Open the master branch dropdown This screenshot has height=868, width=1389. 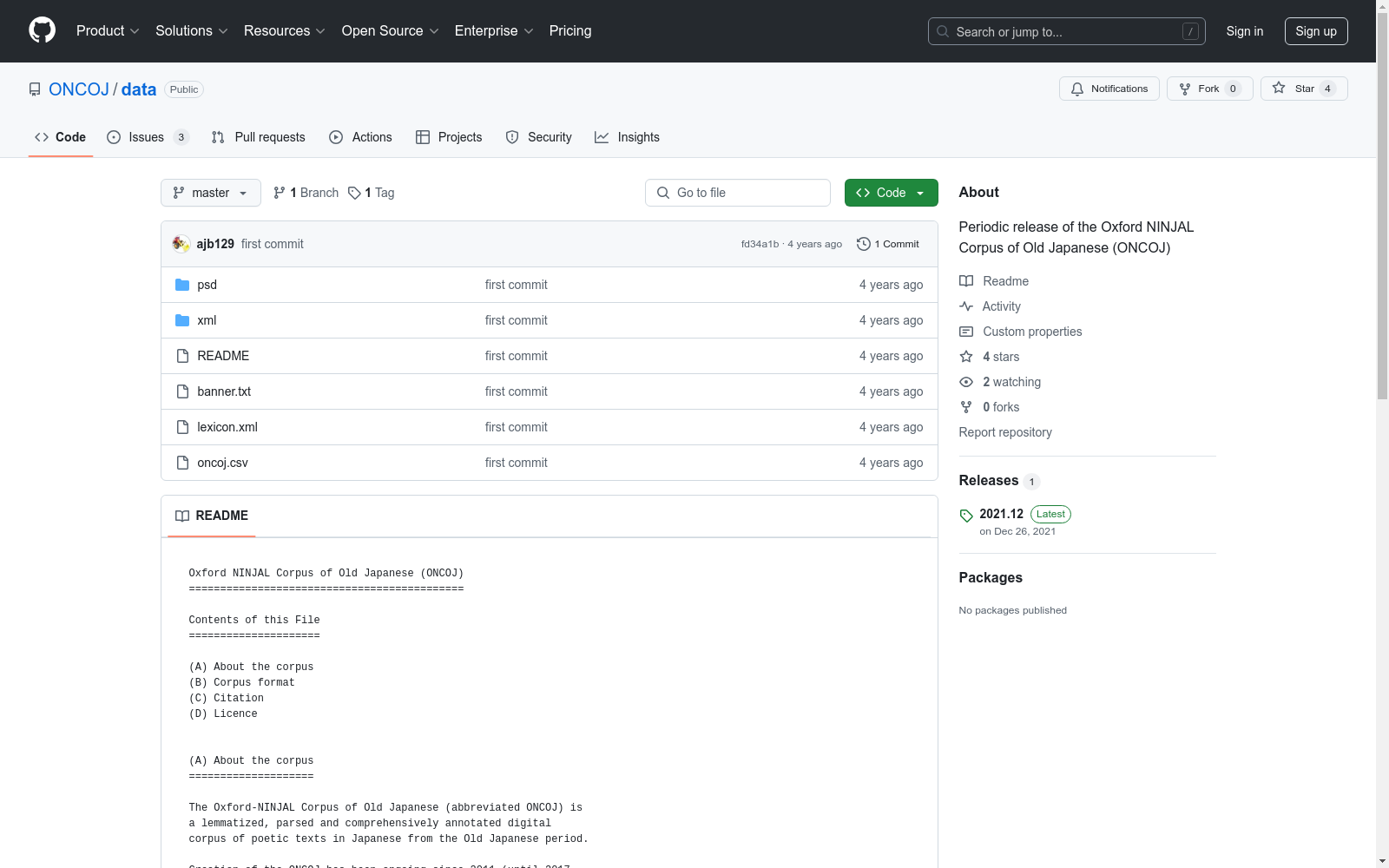coord(211,193)
